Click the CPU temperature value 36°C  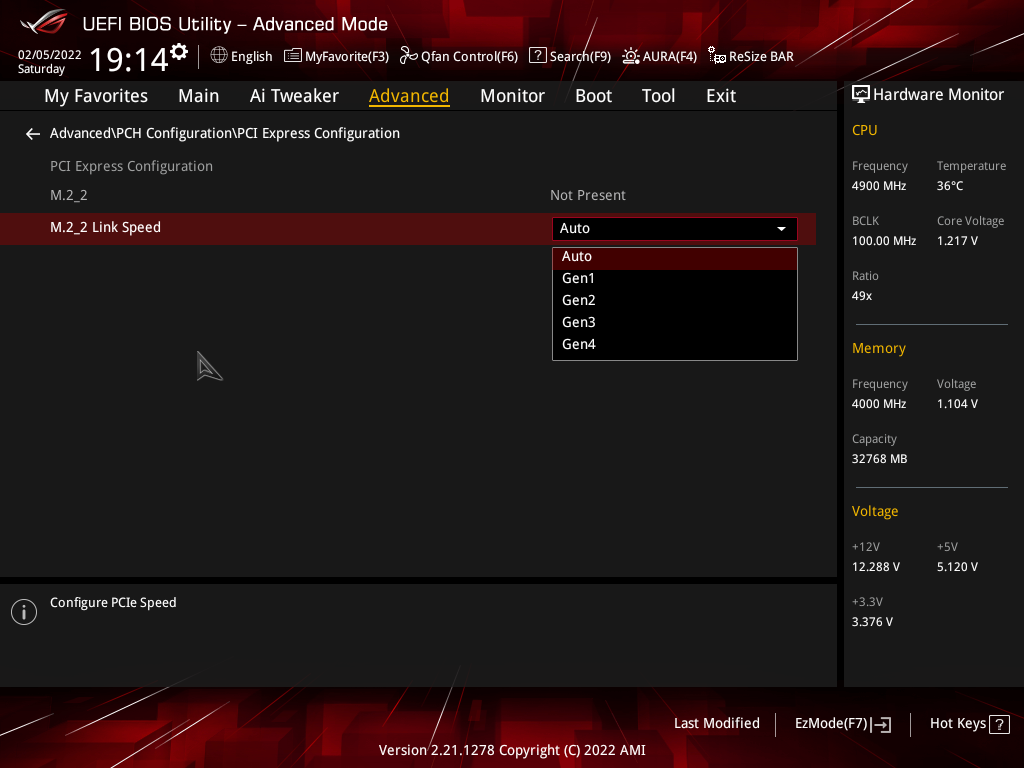click(950, 186)
